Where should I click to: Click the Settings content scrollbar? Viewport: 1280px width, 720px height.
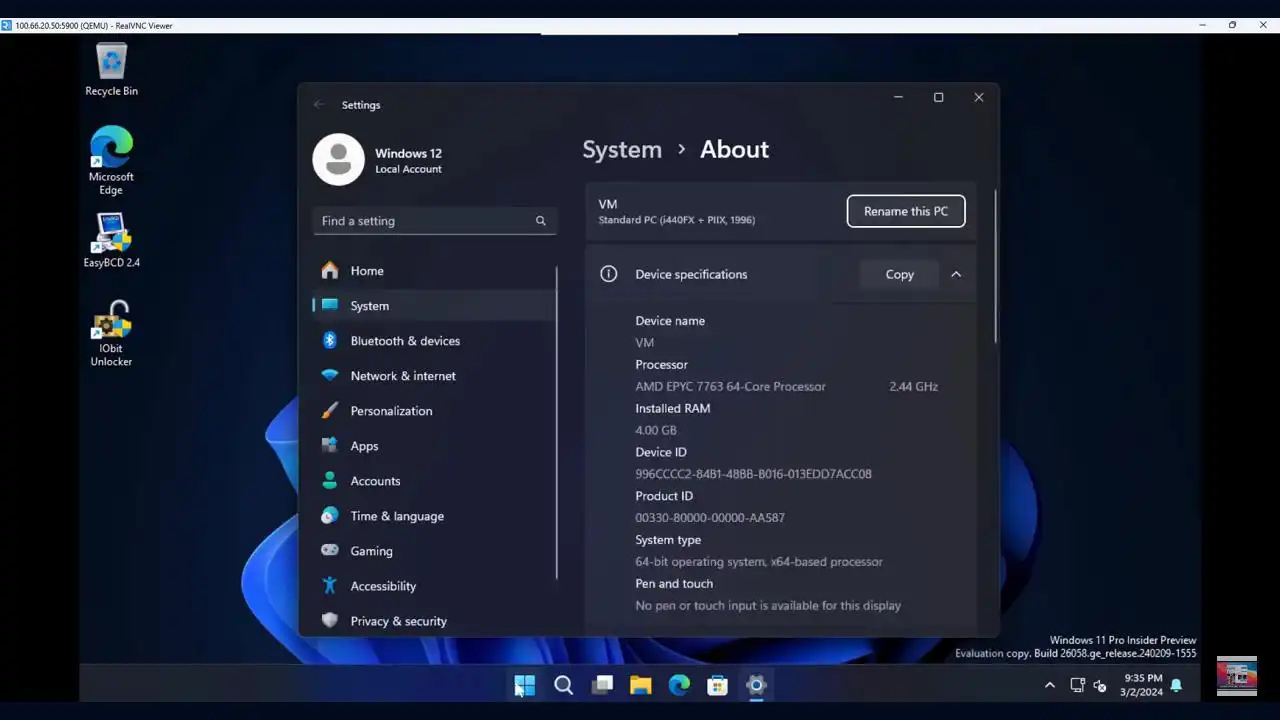click(x=995, y=265)
